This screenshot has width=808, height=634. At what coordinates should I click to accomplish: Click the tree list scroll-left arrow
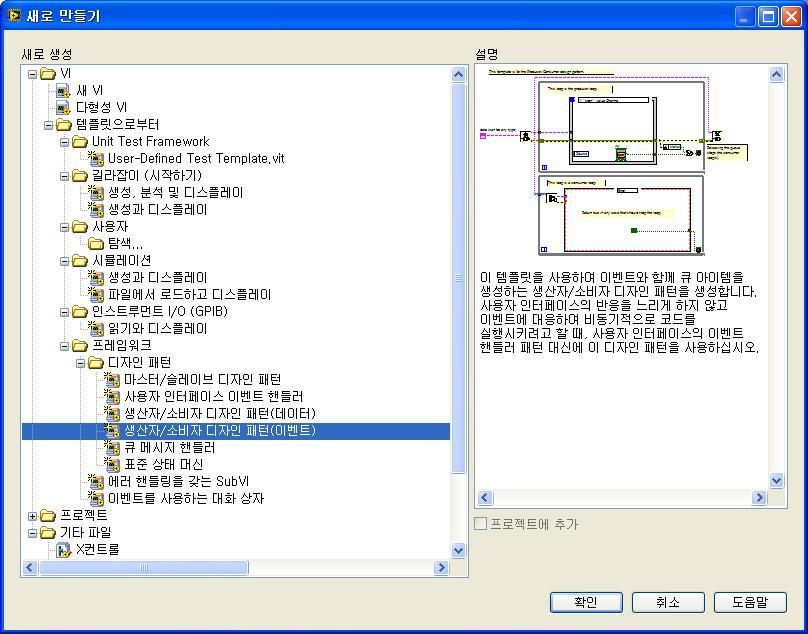(x=29, y=568)
